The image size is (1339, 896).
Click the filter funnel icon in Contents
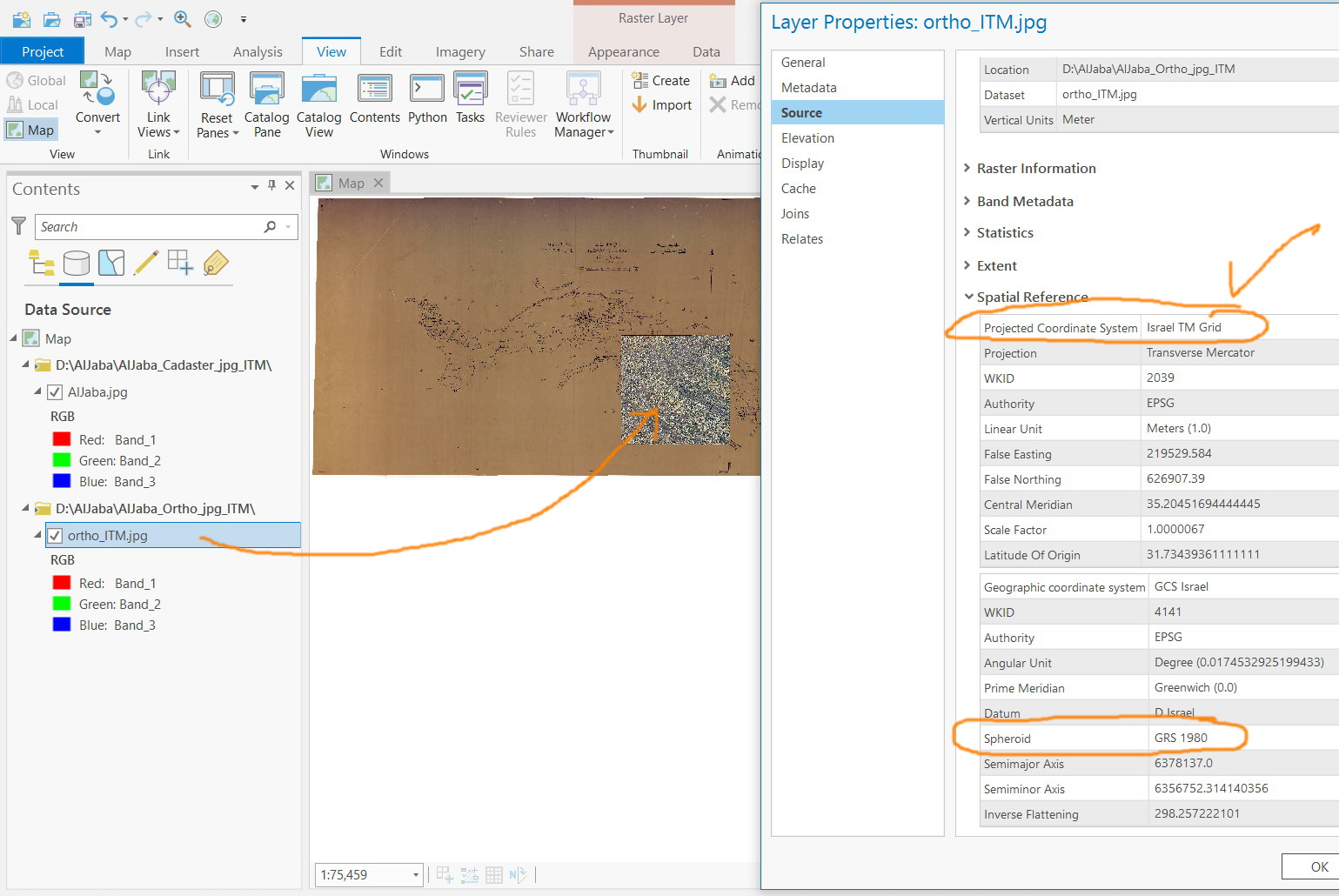pyautogui.click(x=18, y=226)
